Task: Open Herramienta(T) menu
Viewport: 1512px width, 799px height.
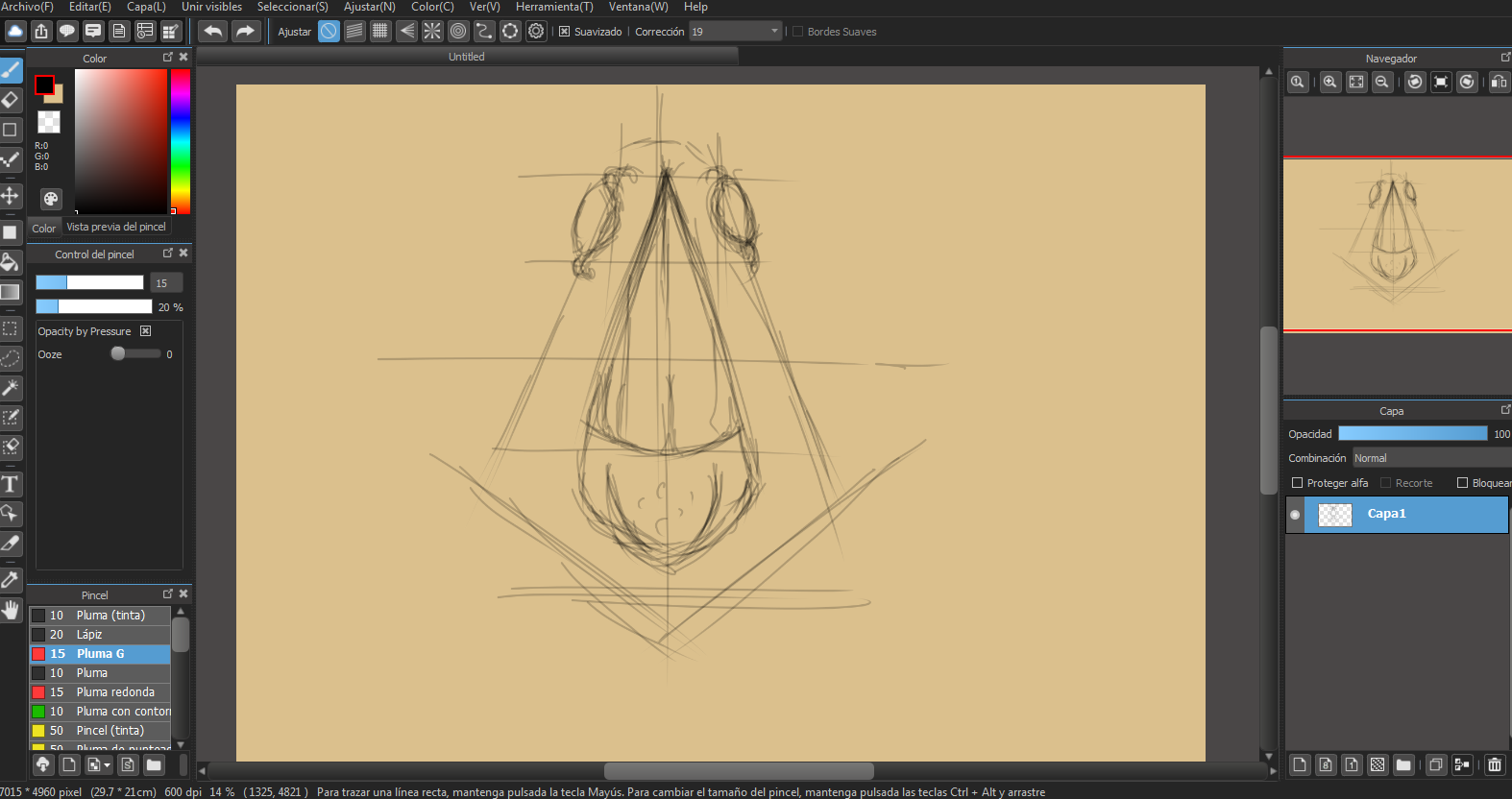Action: pyautogui.click(x=555, y=7)
